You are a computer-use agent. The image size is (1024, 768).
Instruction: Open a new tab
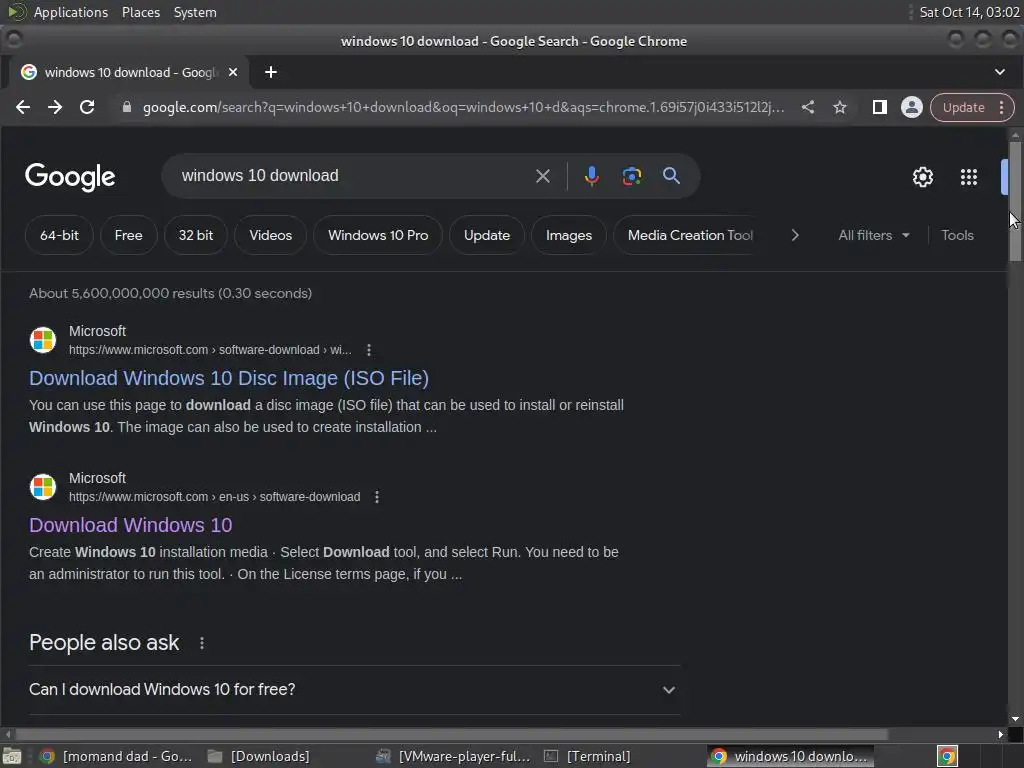[271, 72]
